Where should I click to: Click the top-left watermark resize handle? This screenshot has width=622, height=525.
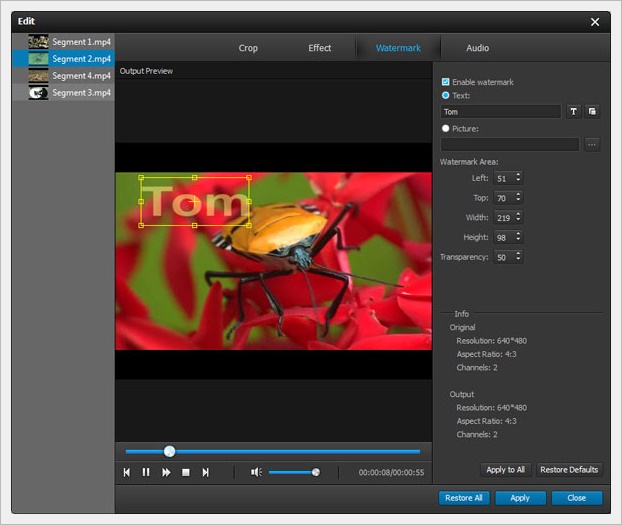coord(141,177)
